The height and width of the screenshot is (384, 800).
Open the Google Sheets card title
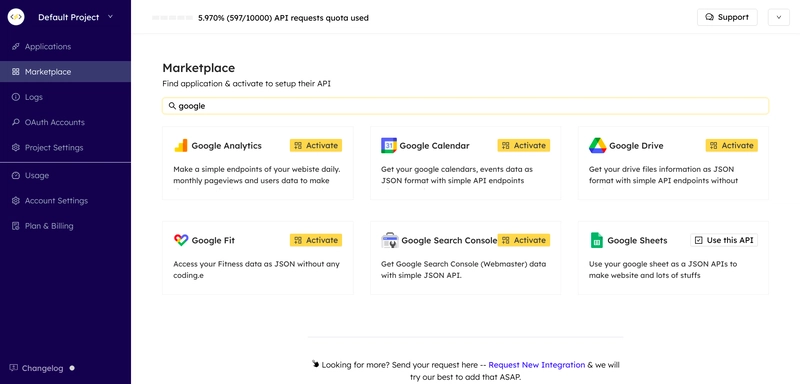point(637,241)
